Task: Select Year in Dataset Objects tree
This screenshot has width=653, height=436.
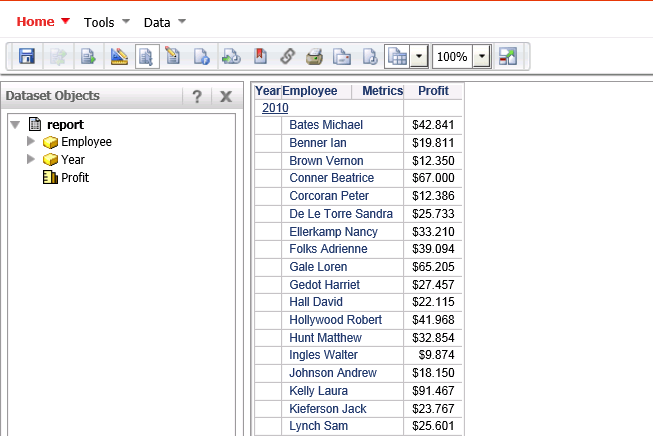Action: tap(73, 159)
